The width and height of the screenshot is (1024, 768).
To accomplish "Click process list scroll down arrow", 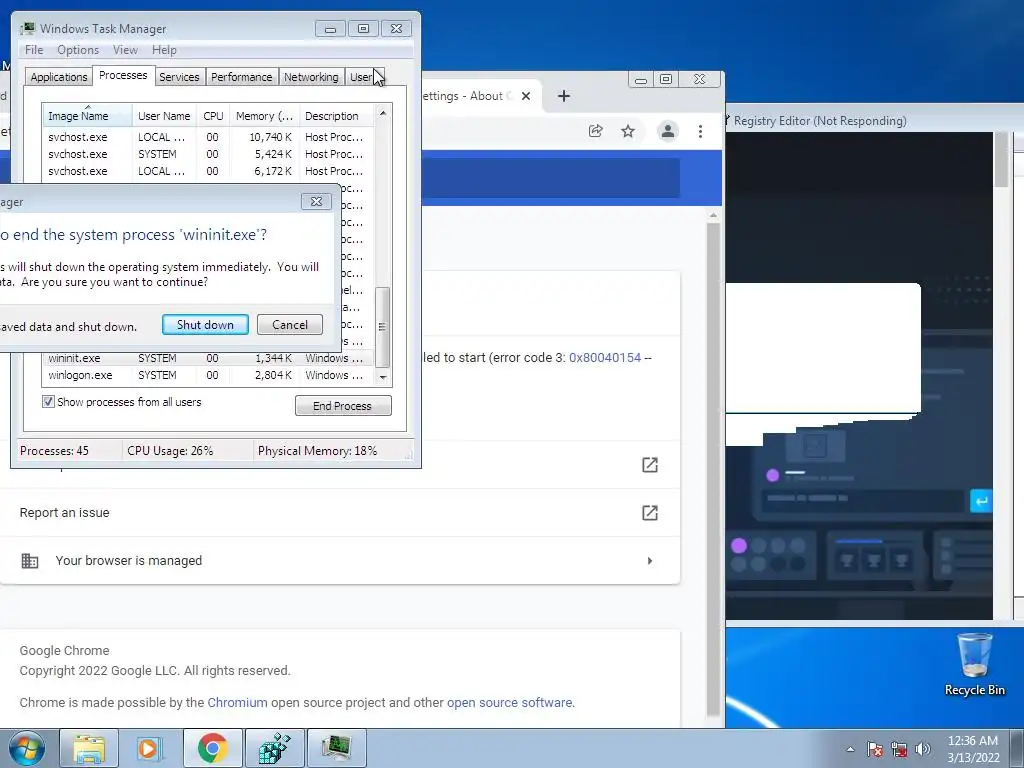I will (383, 377).
